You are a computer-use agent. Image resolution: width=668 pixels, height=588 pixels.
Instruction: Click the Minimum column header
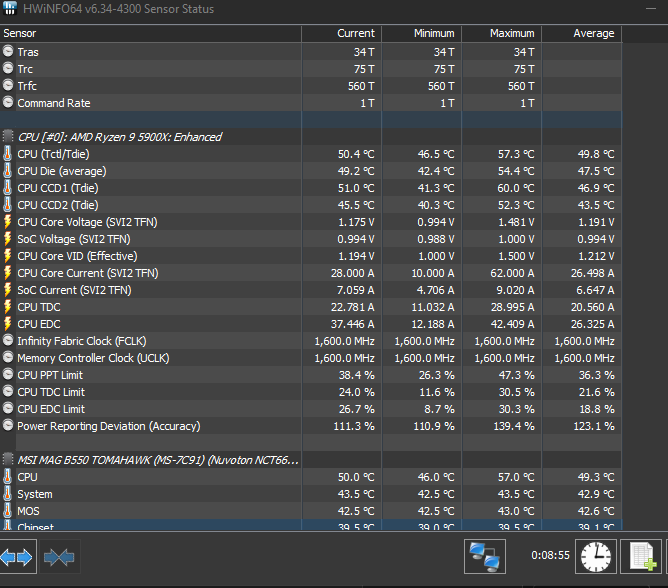pos(421,33)
